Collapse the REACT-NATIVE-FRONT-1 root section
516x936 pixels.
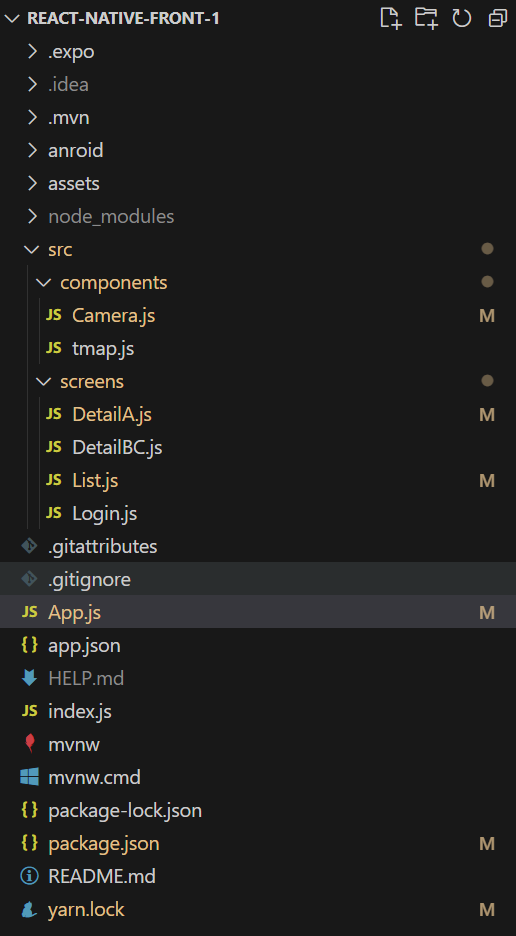pyautogui.click(x=11, y=19)
